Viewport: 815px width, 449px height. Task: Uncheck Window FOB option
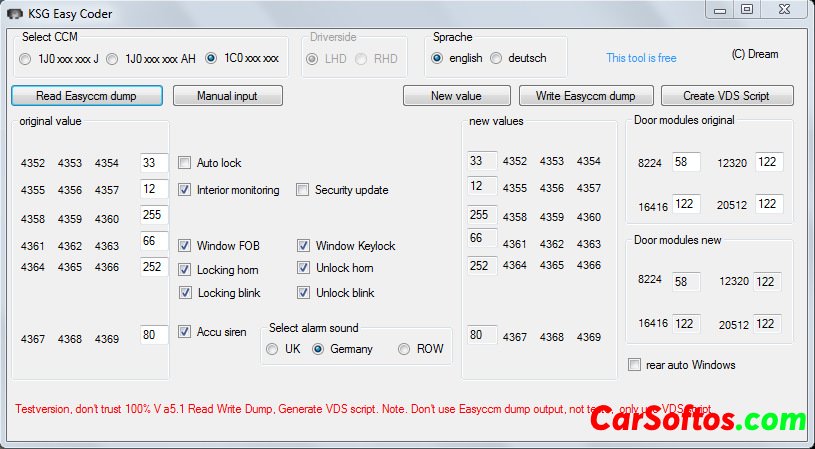click(x=185, y=246)
